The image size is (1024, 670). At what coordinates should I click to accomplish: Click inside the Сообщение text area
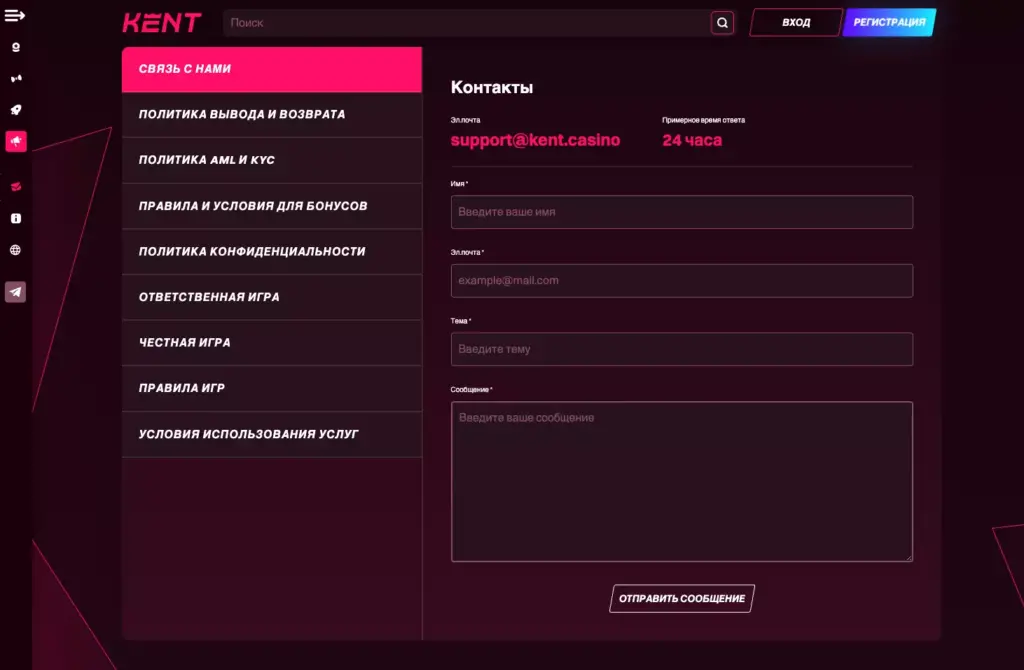pos(681,480)
